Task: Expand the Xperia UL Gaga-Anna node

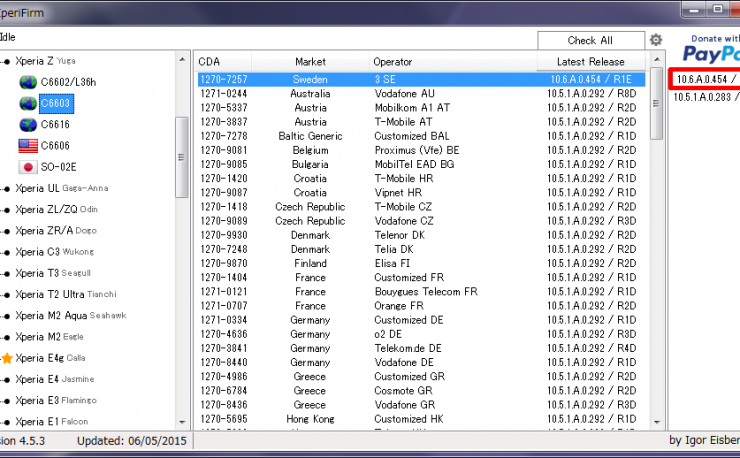Action: coord(6,189)
